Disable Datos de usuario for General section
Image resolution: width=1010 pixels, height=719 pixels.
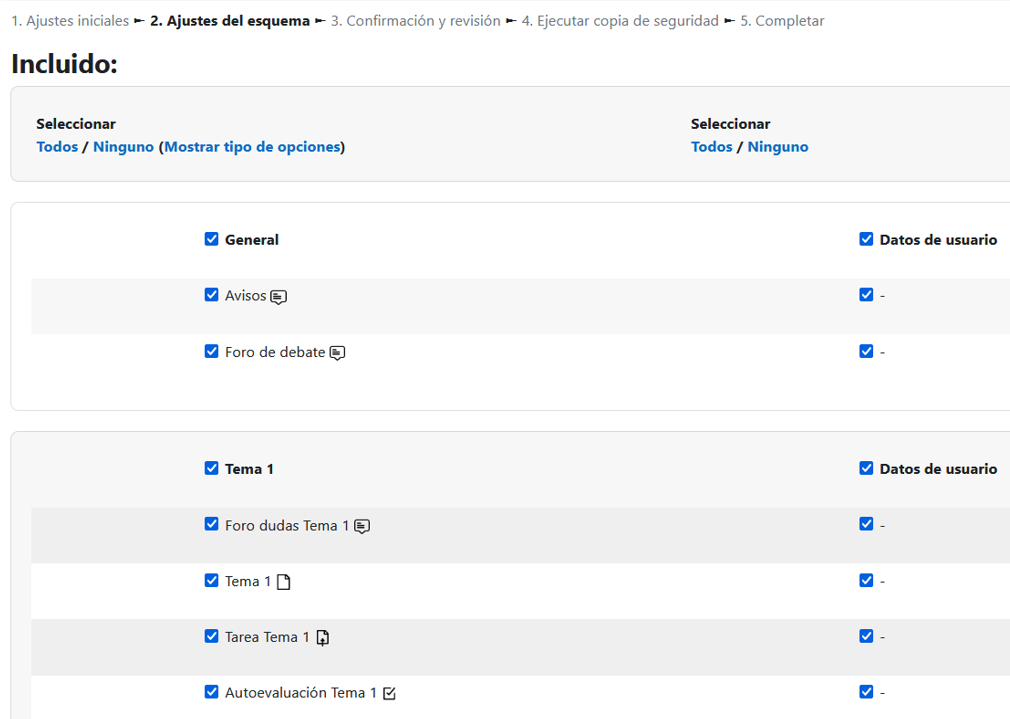(x=866, y=239)
